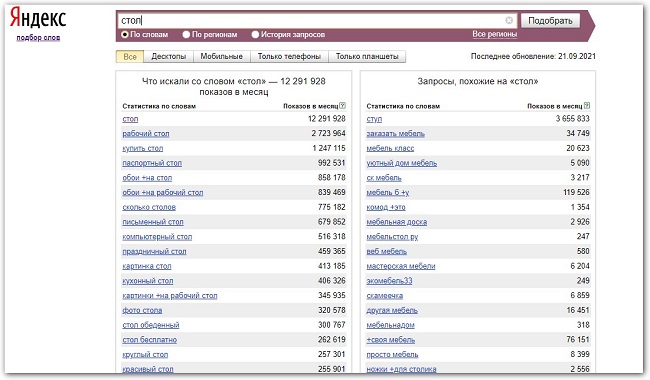The width and height of the screenshot is (650, 380).
Task: Switch to the 'Только телефоны' tab
Action: point(289,56)
